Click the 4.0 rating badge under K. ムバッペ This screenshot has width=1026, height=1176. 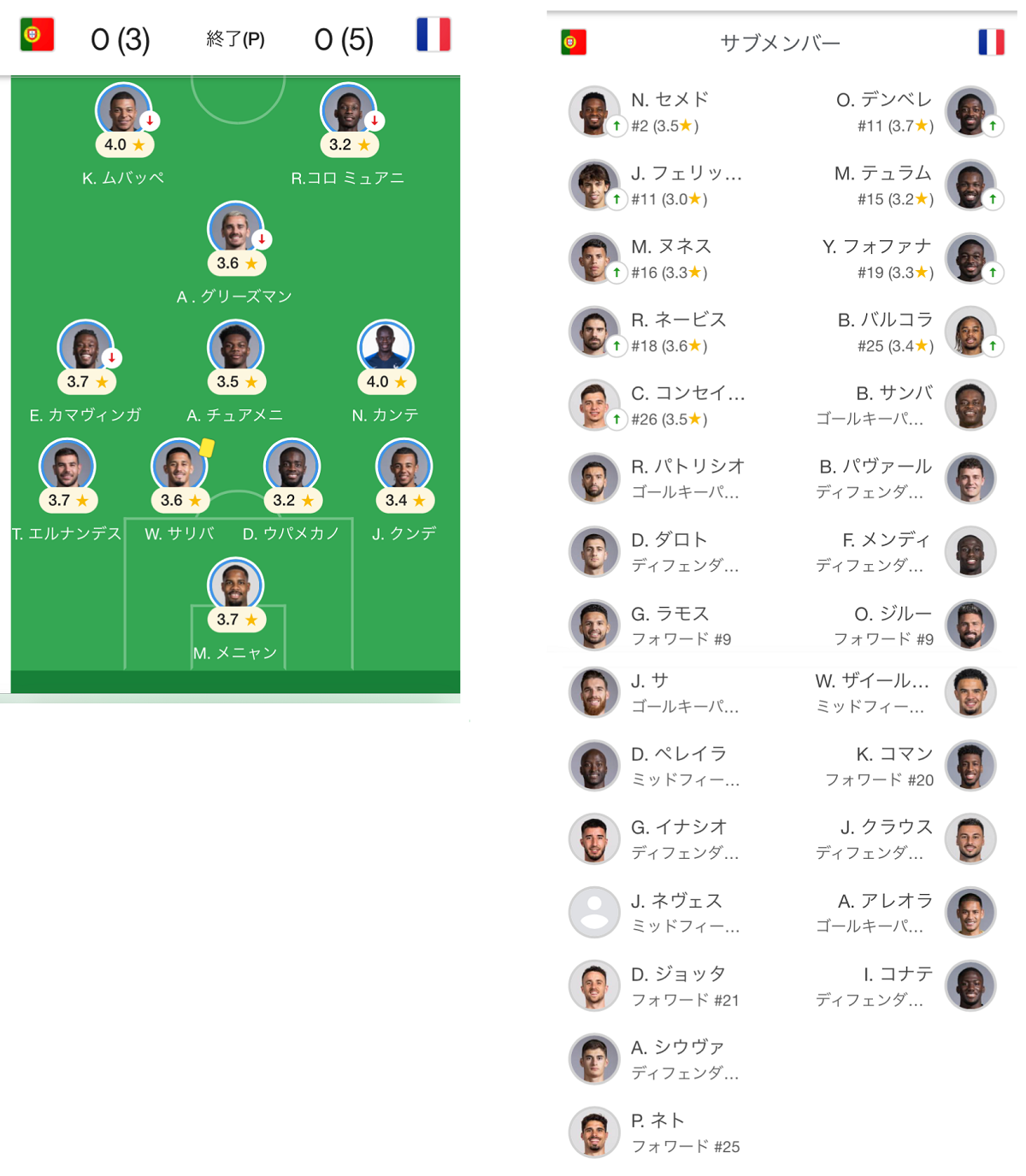pos(124,145)
